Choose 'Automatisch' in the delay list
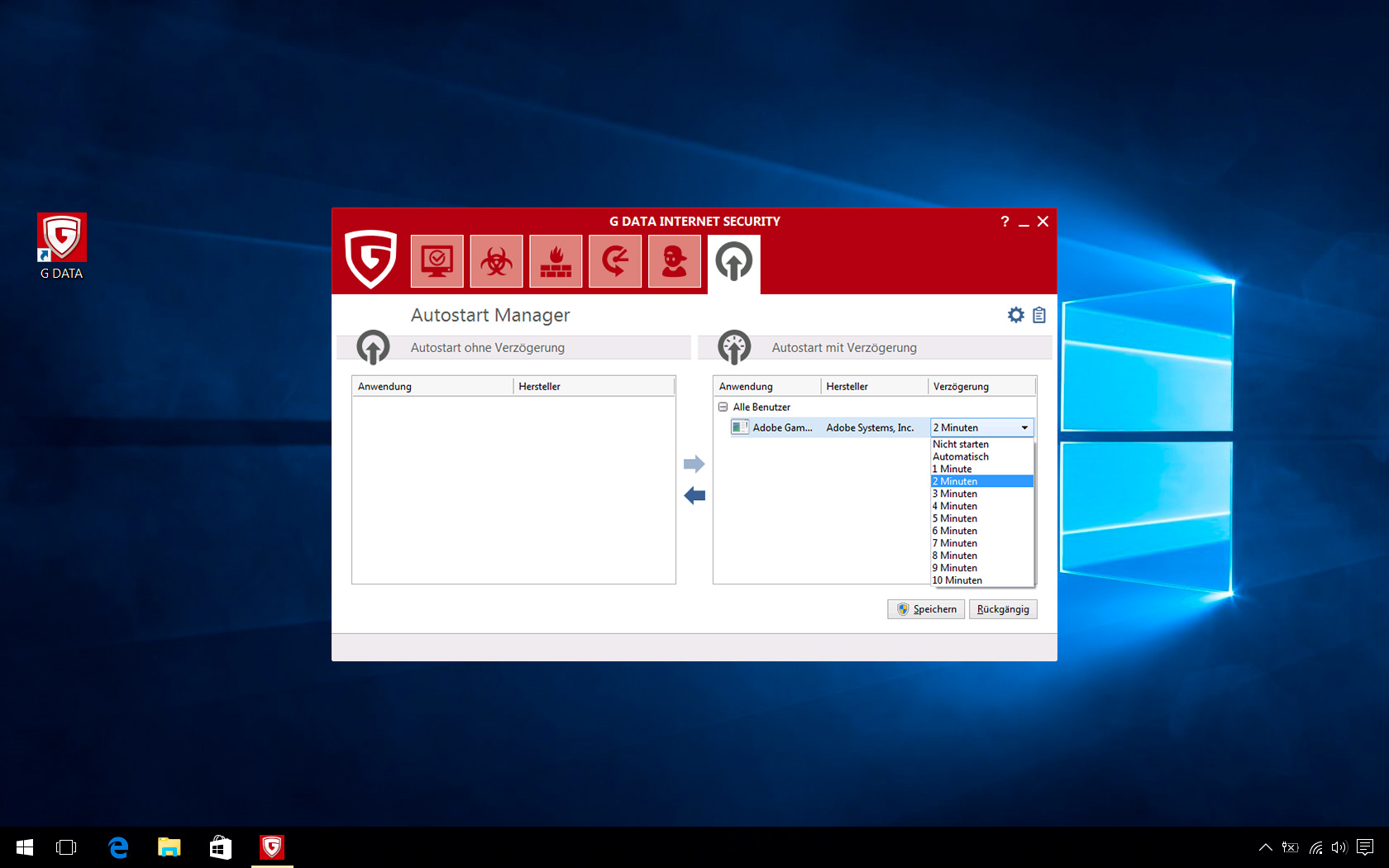1389x868 pixels. click(961, 456)
